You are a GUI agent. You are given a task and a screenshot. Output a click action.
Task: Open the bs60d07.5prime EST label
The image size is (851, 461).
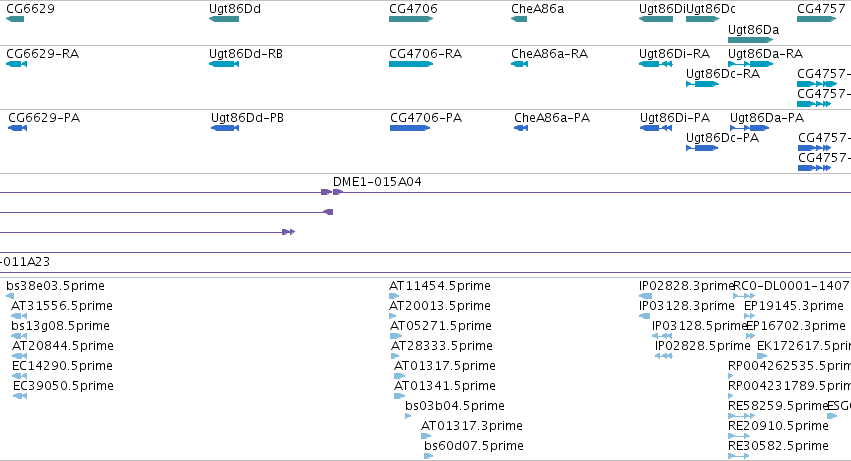pyautogui.click(x=474, y=446)
